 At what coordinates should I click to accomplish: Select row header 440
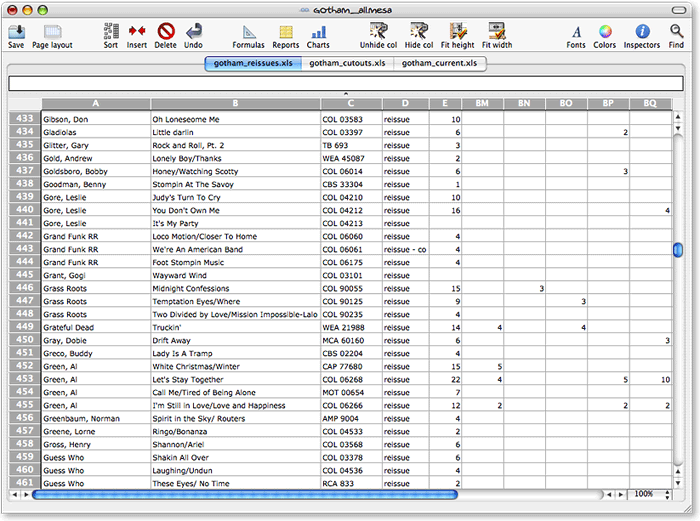(x=25, y=210)
